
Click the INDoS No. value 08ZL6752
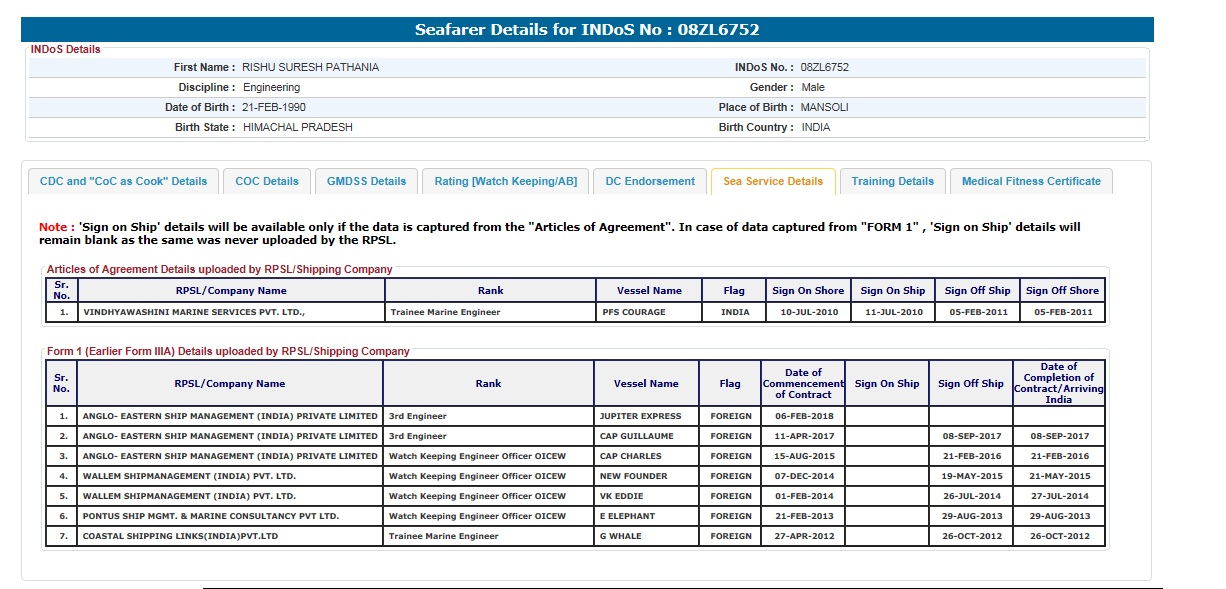[824, 67]
